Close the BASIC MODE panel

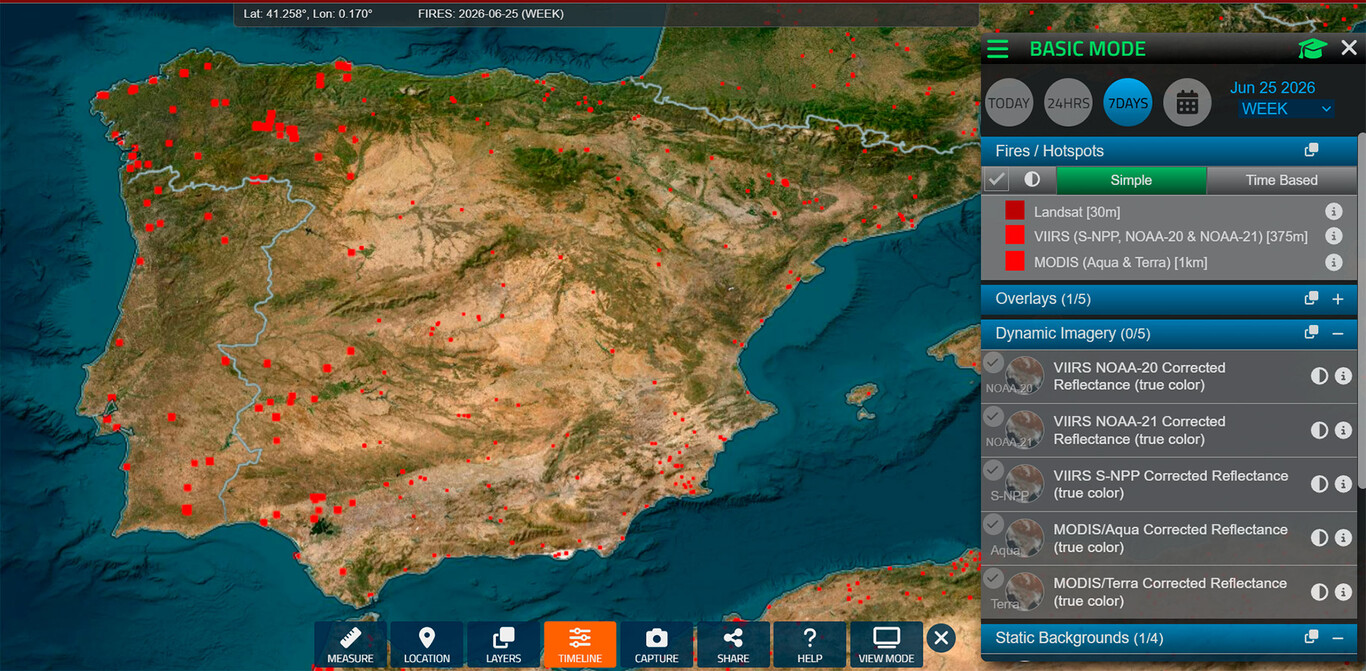(x=1349, y=48)
